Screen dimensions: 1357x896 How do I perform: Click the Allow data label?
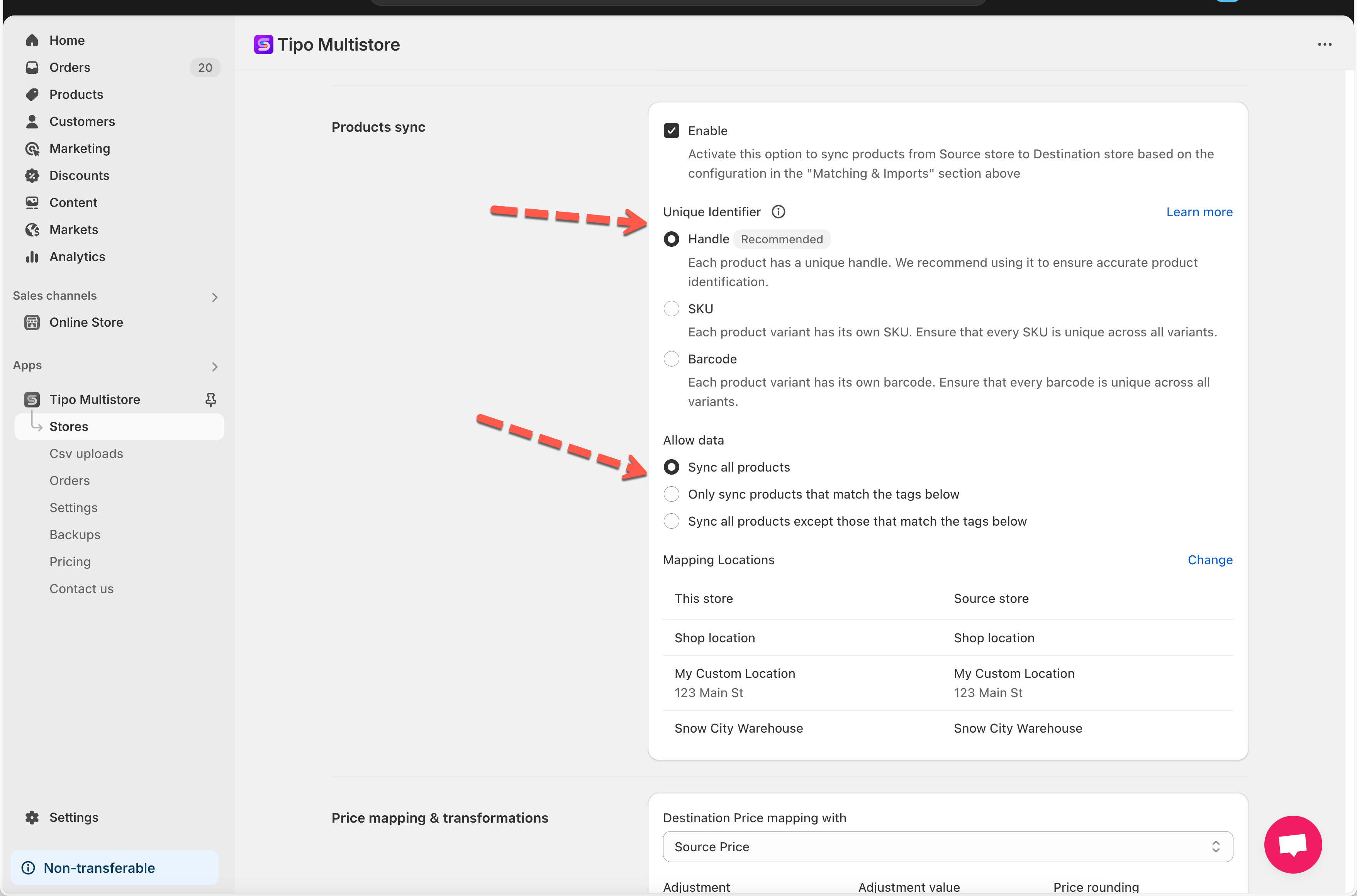tap(693, 440)
